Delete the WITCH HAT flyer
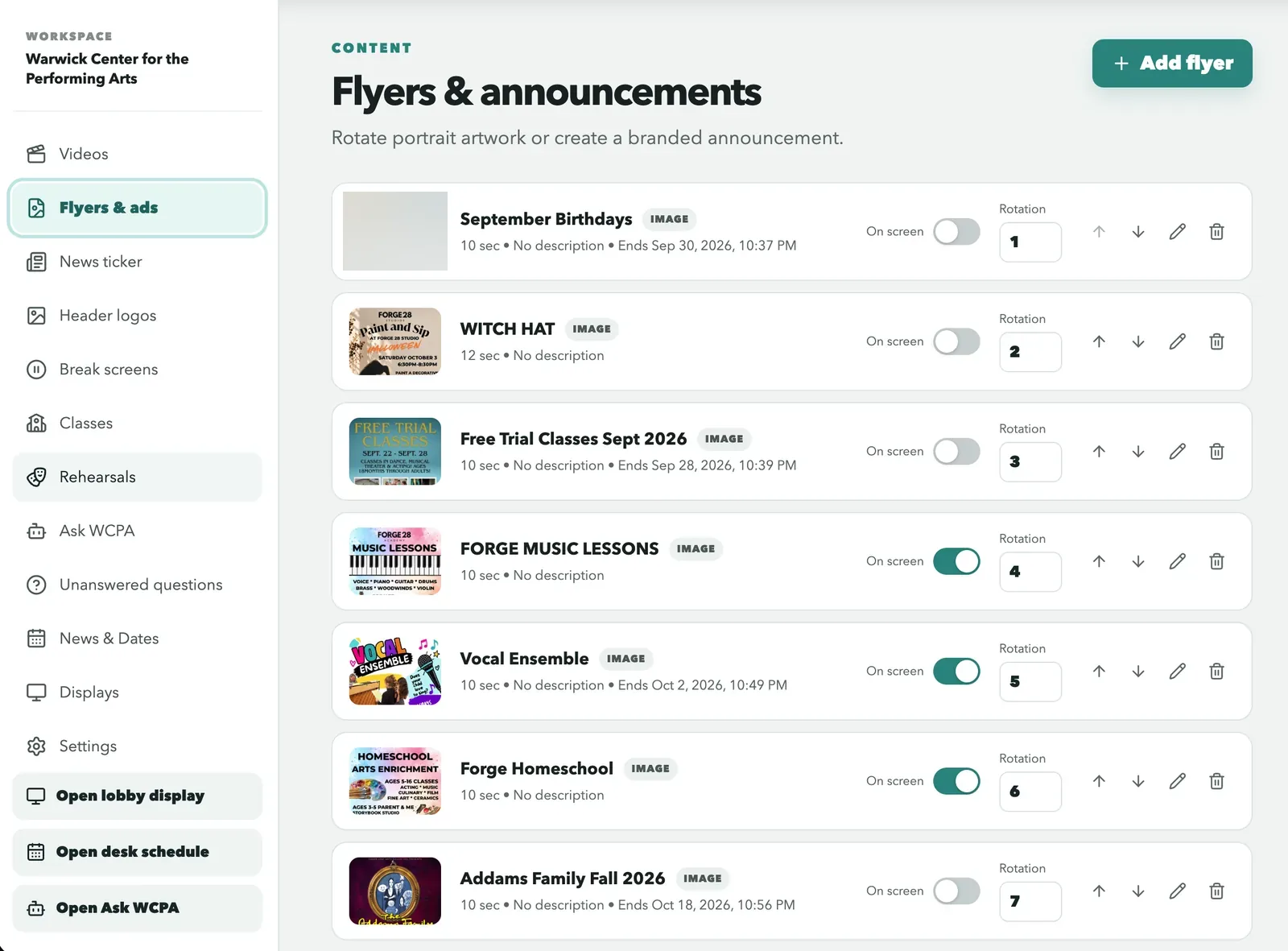Viewport: 1288px width, 951px height. tap(1216, 341)
